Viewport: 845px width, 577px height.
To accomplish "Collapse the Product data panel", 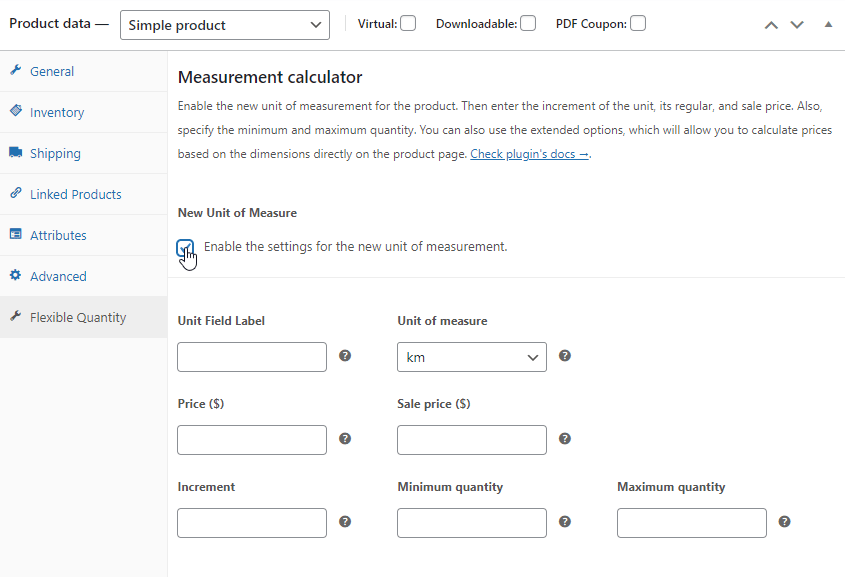I will [x=828, y=24].
